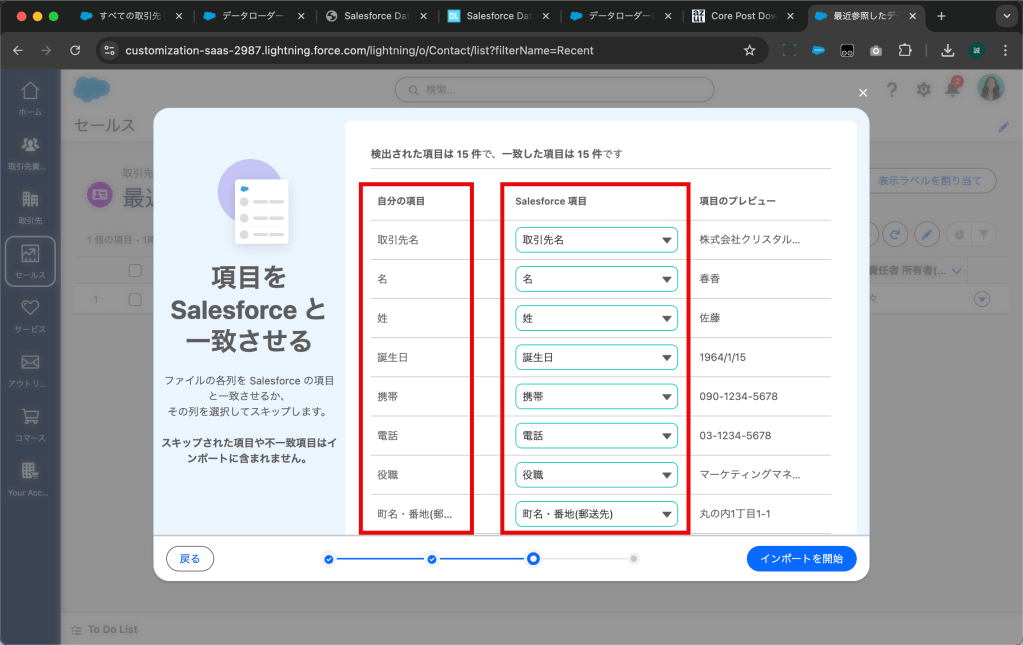Click 表示ラベルを割り当て button
This screenshot has width=1023, height=645.
pos(930,181)
